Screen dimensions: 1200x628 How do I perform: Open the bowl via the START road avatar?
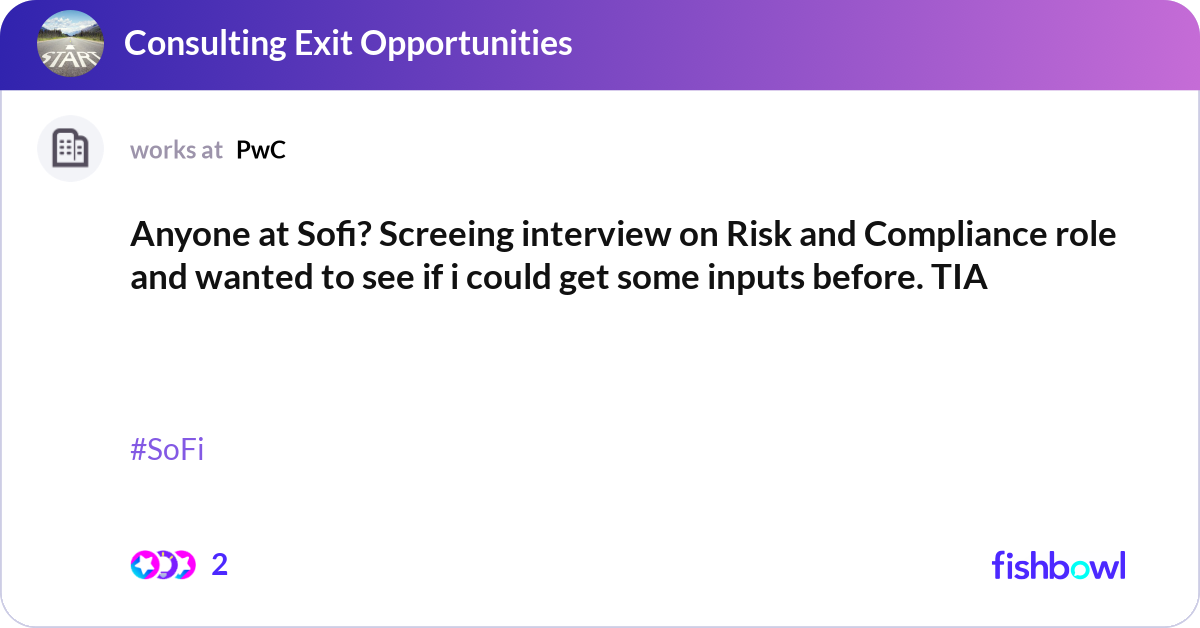(x=70, y=43)
